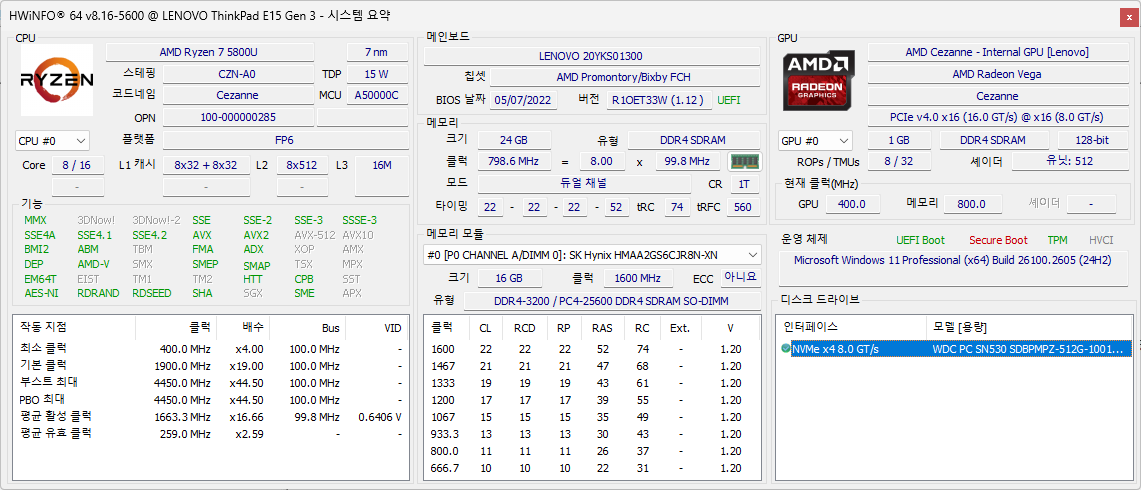The width and height of the screenshot is (1141, 490).
Task: Click the DDR4-3200 / PC4-25600 type field
Action: click(x=612, y=301)
